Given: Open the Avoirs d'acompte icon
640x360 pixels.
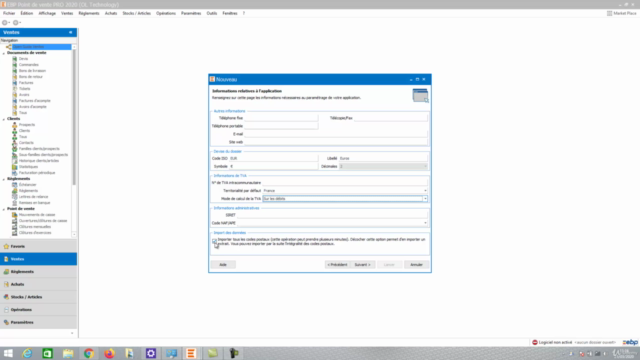Looking at the screenshot, I should point(15,107).
